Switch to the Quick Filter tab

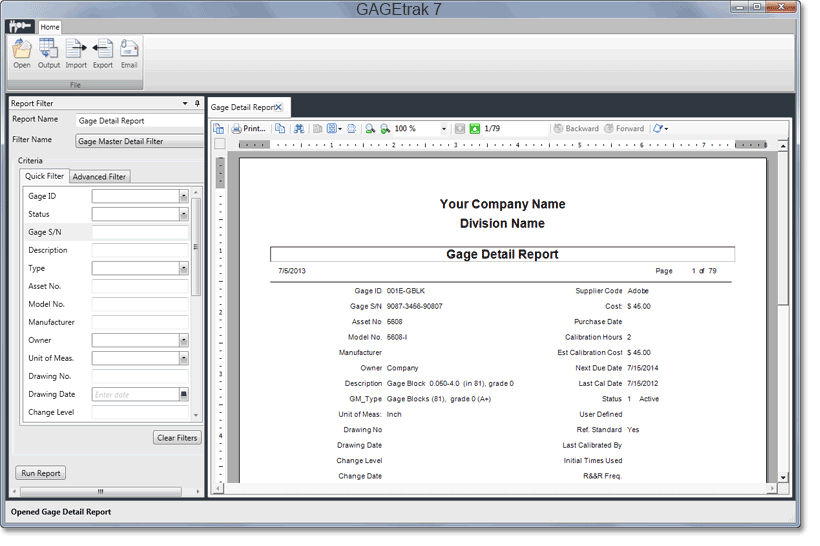tap(44, 176)
